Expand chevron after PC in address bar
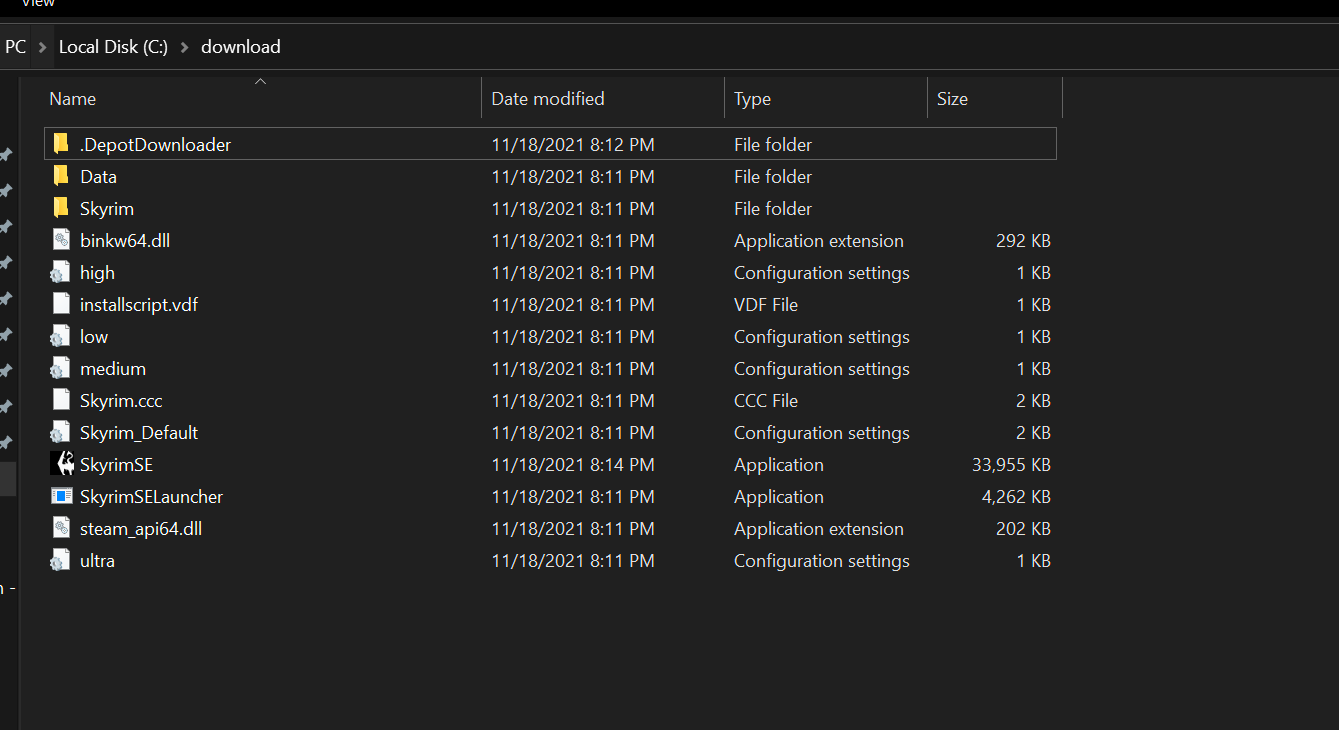 [x=42, y=47]
